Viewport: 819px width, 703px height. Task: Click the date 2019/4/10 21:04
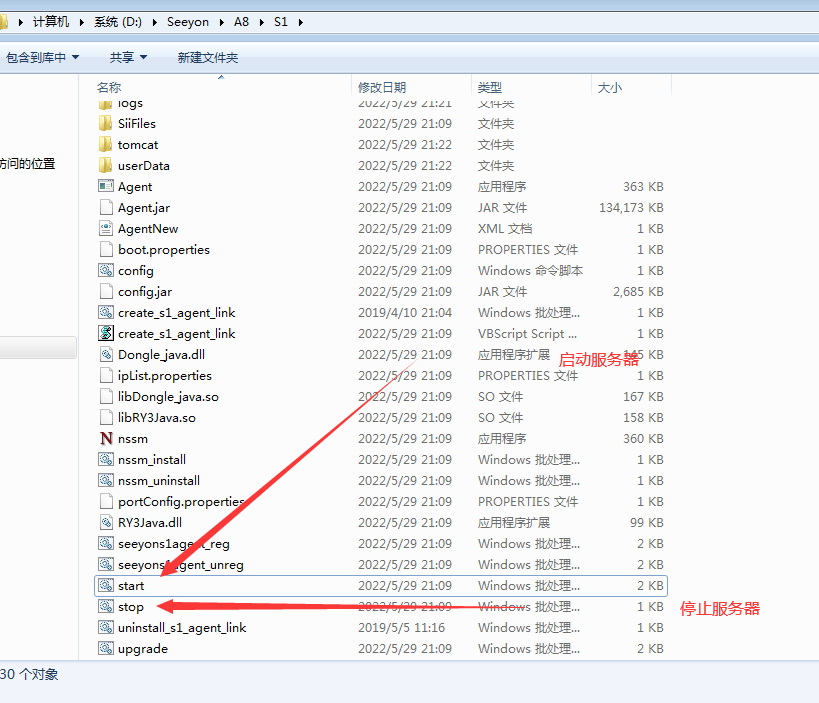(405, 312)
